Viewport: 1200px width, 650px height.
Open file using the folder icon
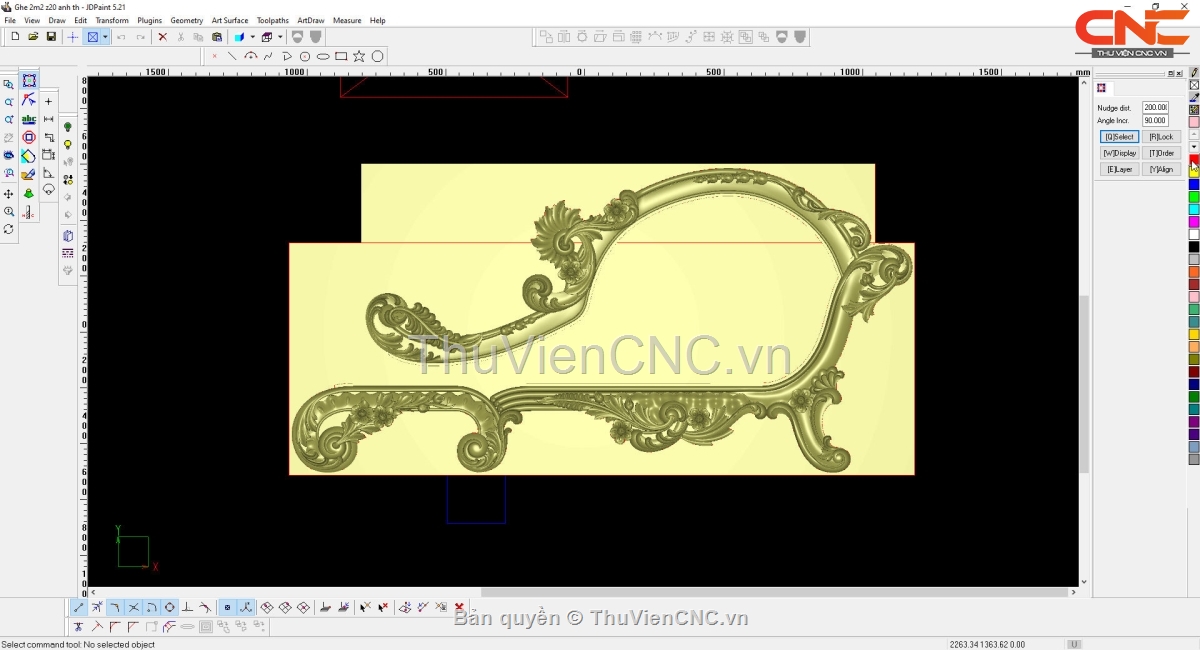coord(33,37)
